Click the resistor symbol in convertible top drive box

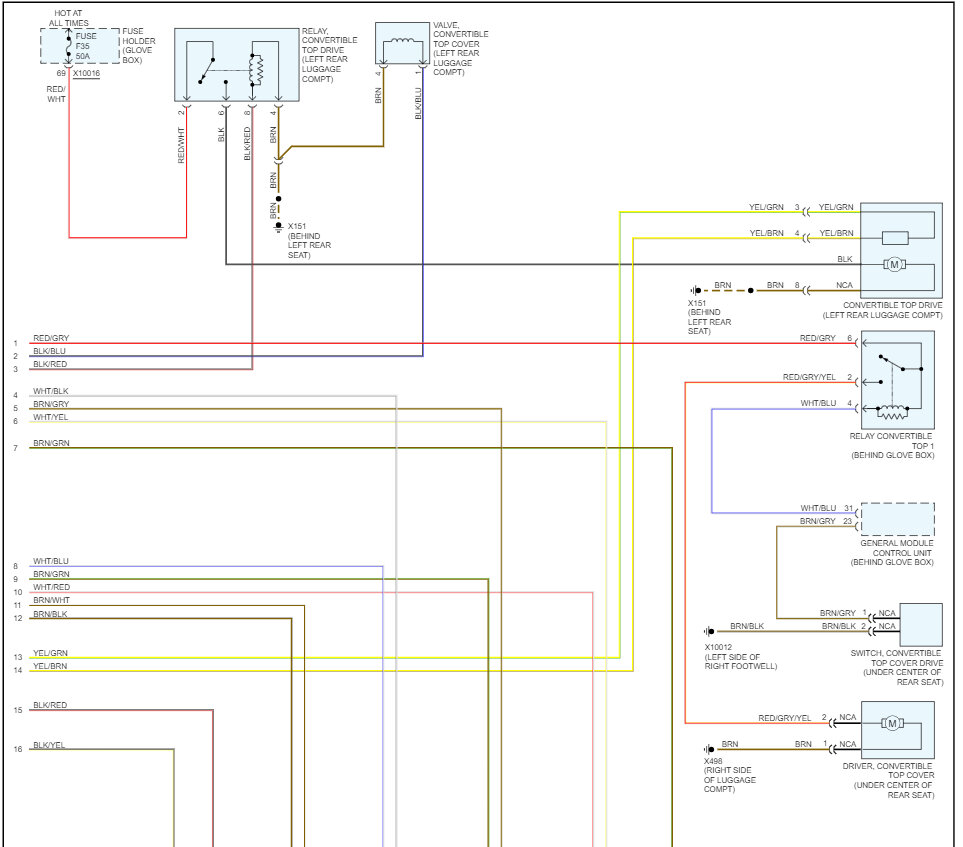[x=895, y=238]
